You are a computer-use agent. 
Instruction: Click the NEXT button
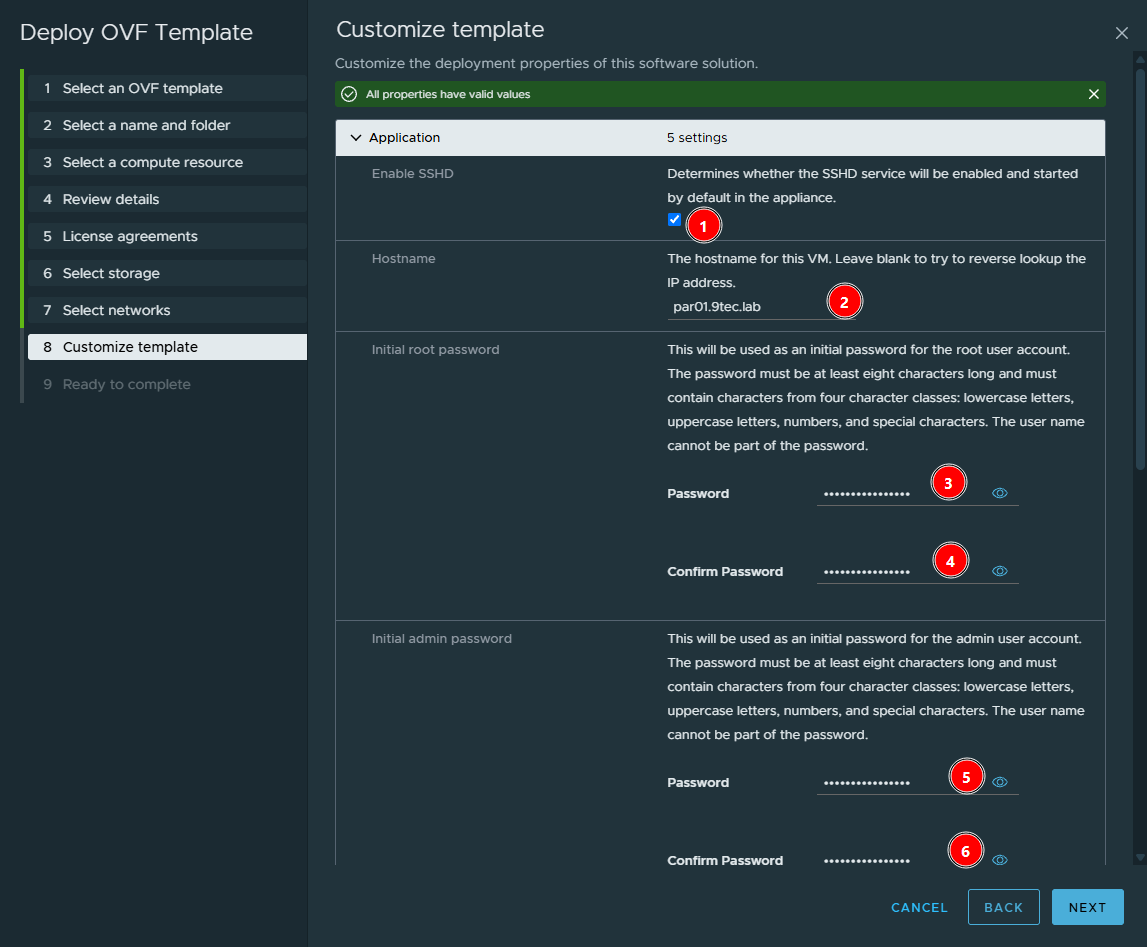click(1087, 908)
